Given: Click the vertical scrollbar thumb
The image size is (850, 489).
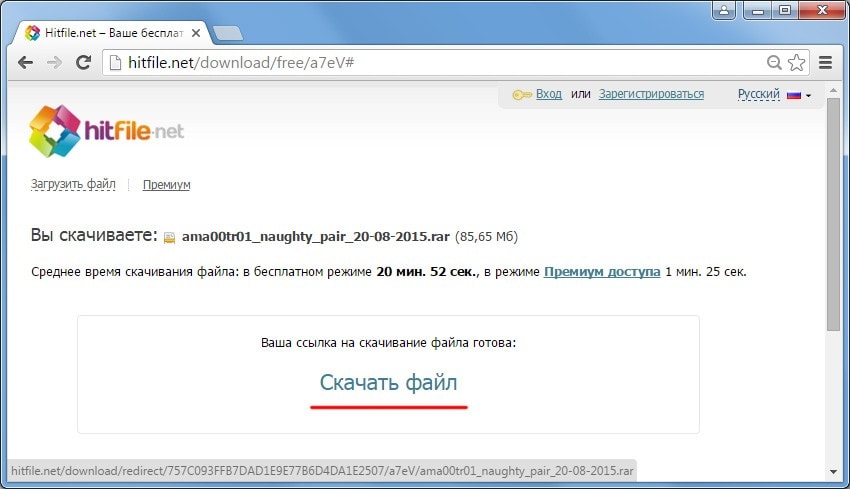Looking at the screenshot, I should click(833, 214).
